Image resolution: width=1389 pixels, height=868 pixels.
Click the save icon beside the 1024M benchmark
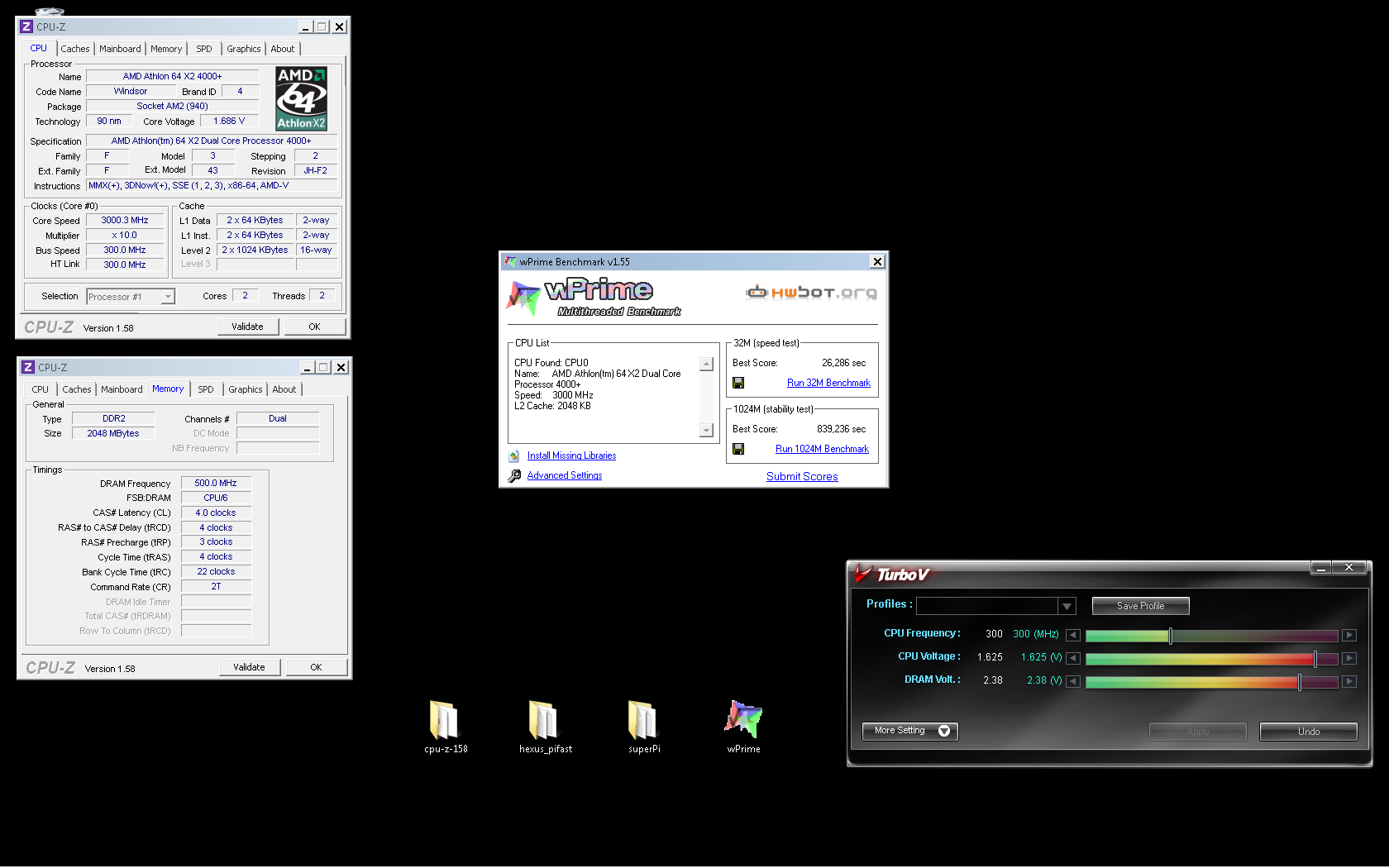[x=738, y=449]
